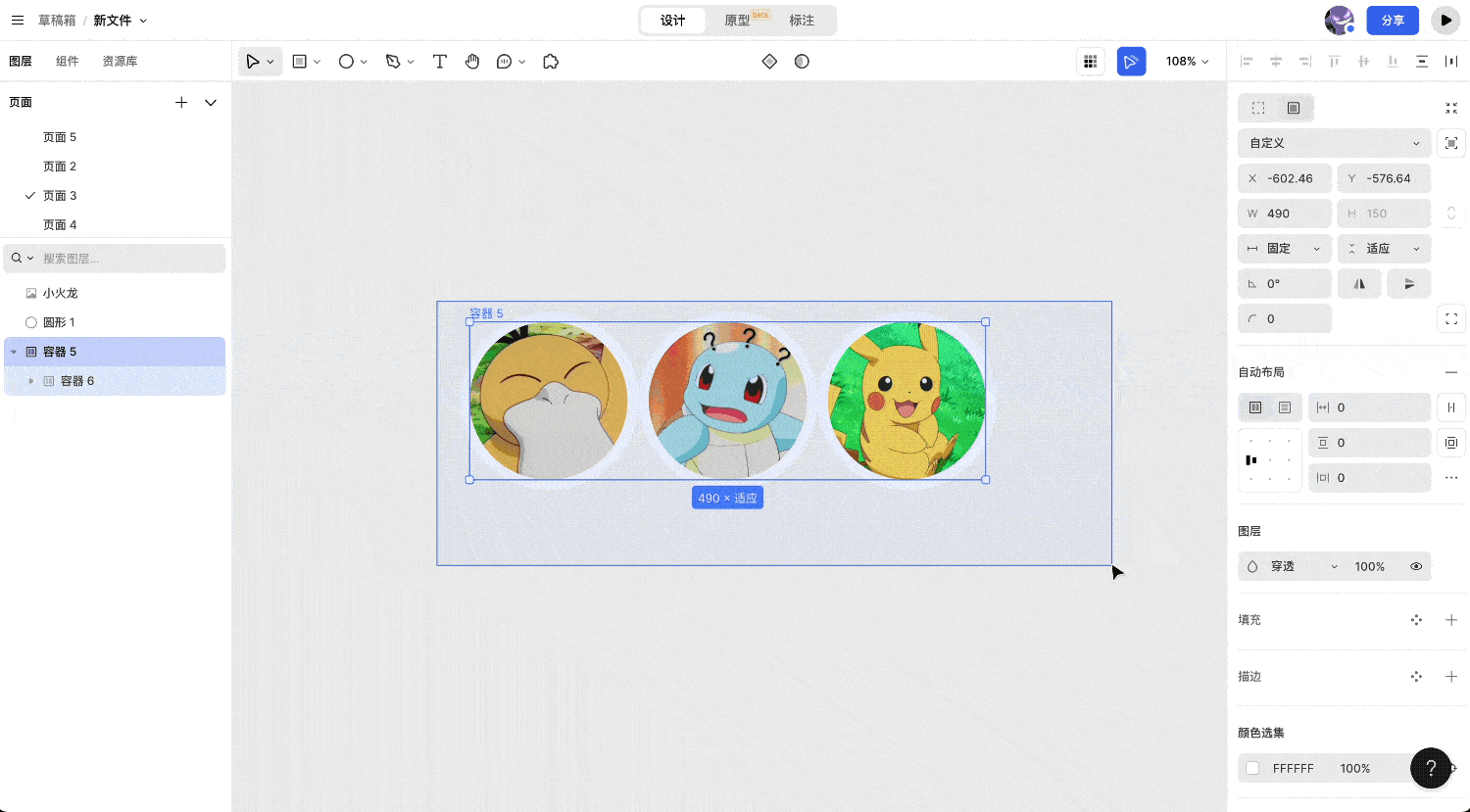
Task: Open fill style library dots icon
Action: (1416, 620)
